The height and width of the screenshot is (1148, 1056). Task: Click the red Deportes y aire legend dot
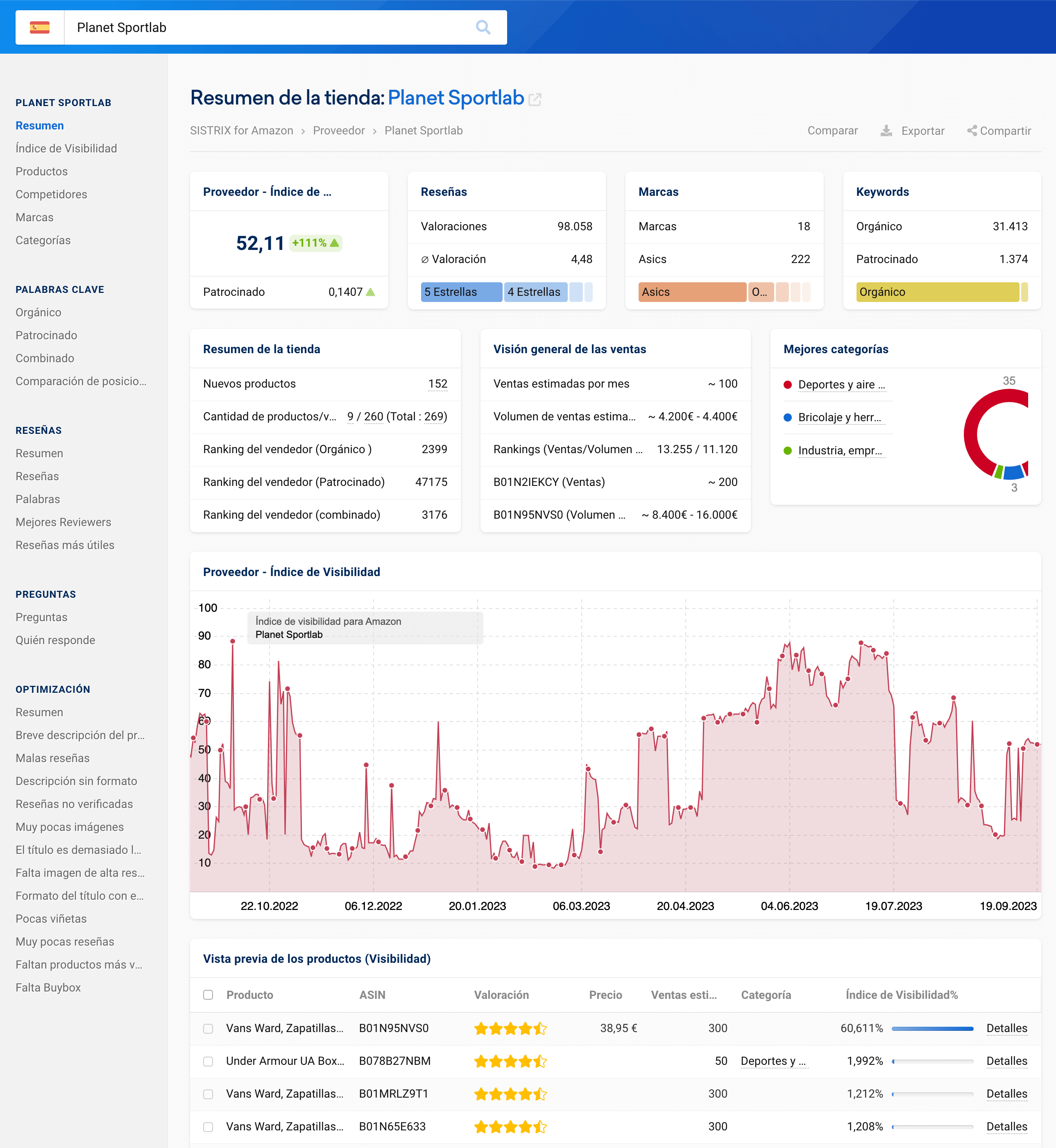click(787, 385)
